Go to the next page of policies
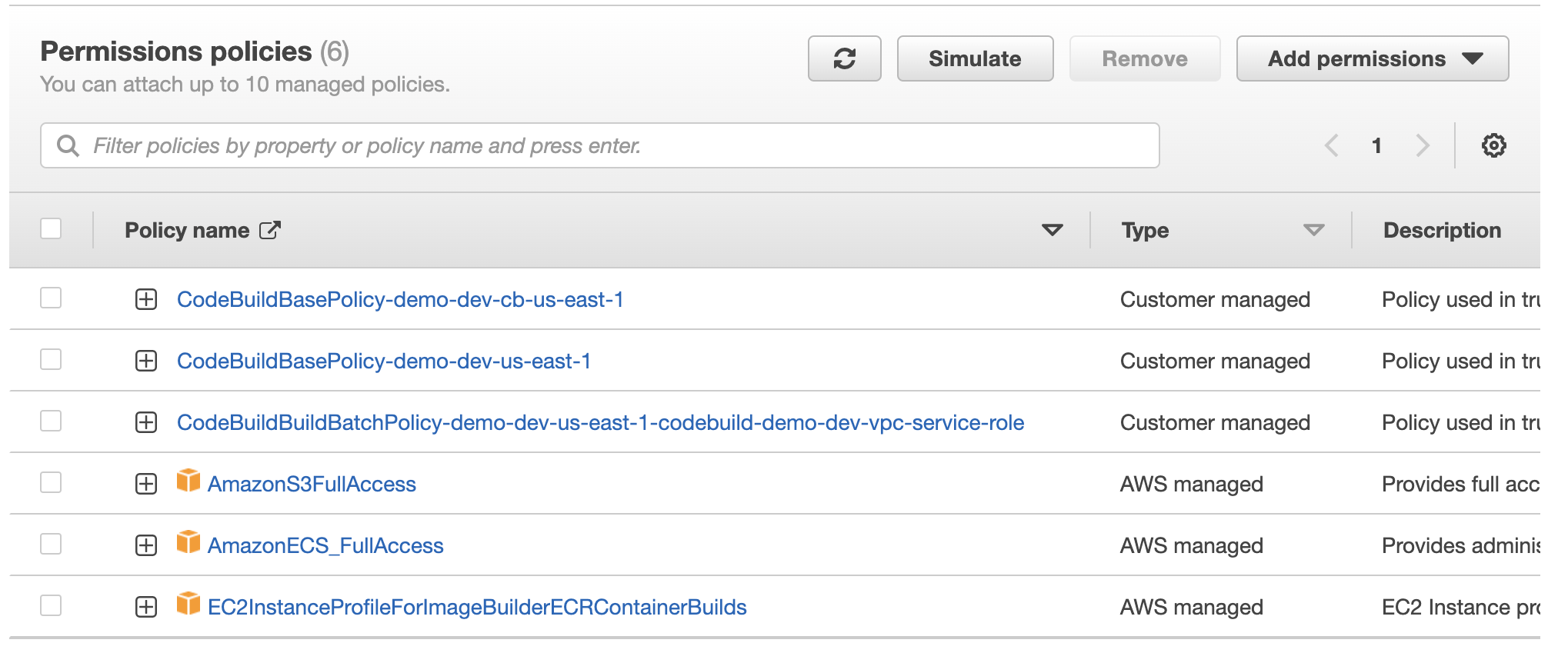The height and width of the screenshot is (663, 1568). tap(1422, 145)
